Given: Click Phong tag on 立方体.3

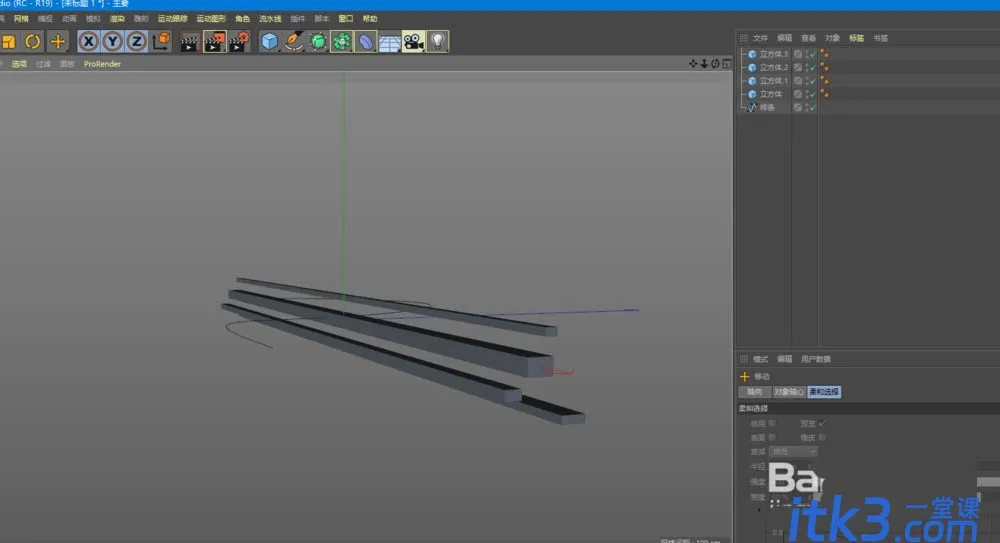Looking at the screenshot, I should (x=824, y=54).
